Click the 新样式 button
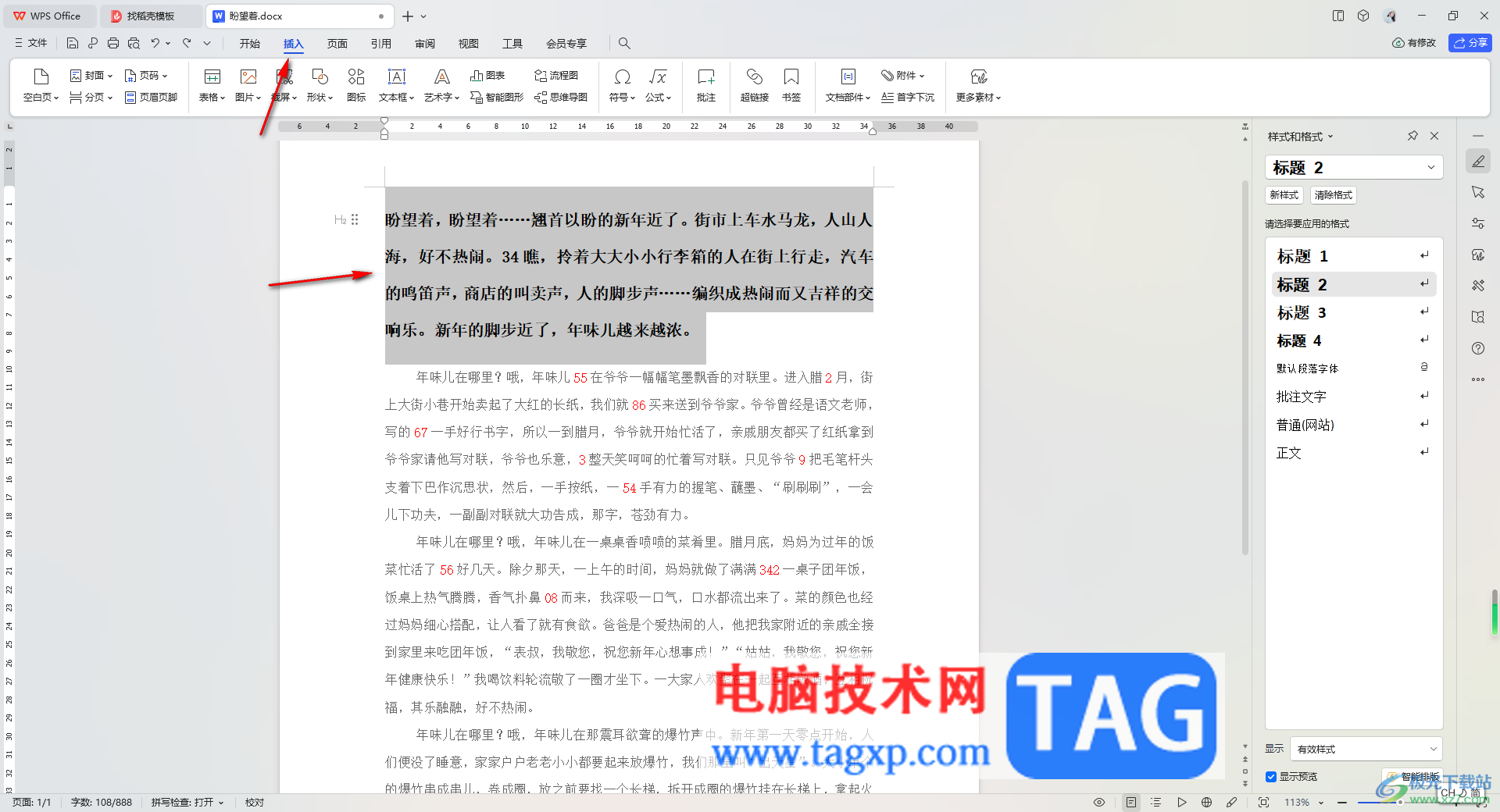 1284,195
